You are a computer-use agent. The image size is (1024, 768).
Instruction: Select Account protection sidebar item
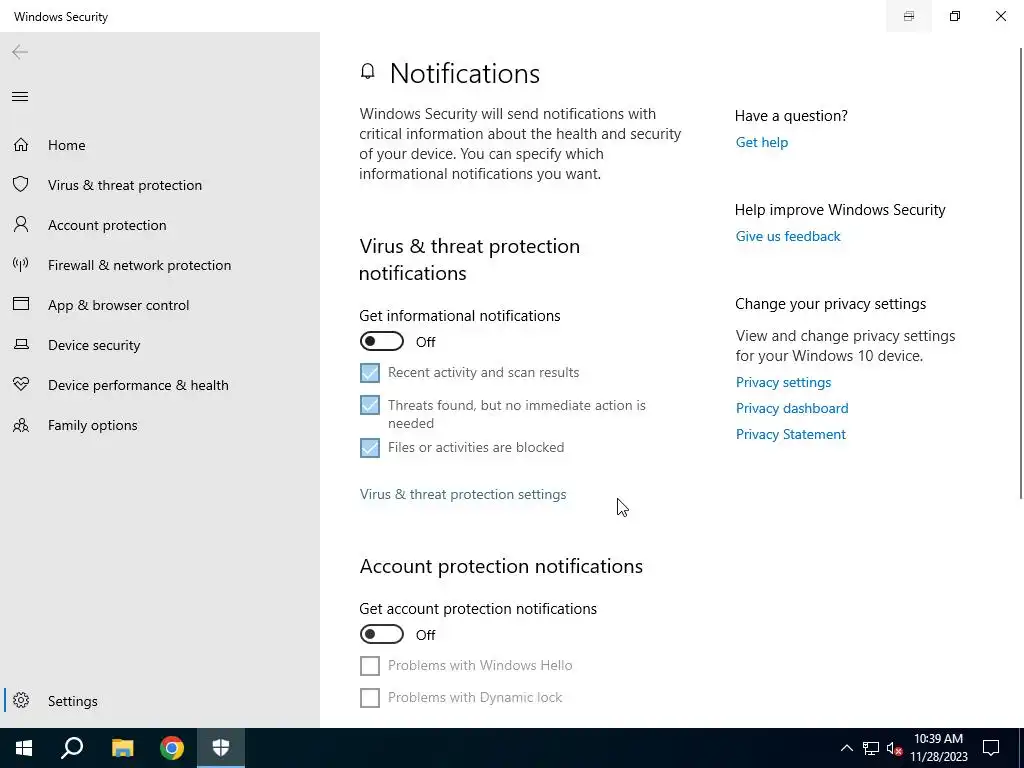coord(160,225)
